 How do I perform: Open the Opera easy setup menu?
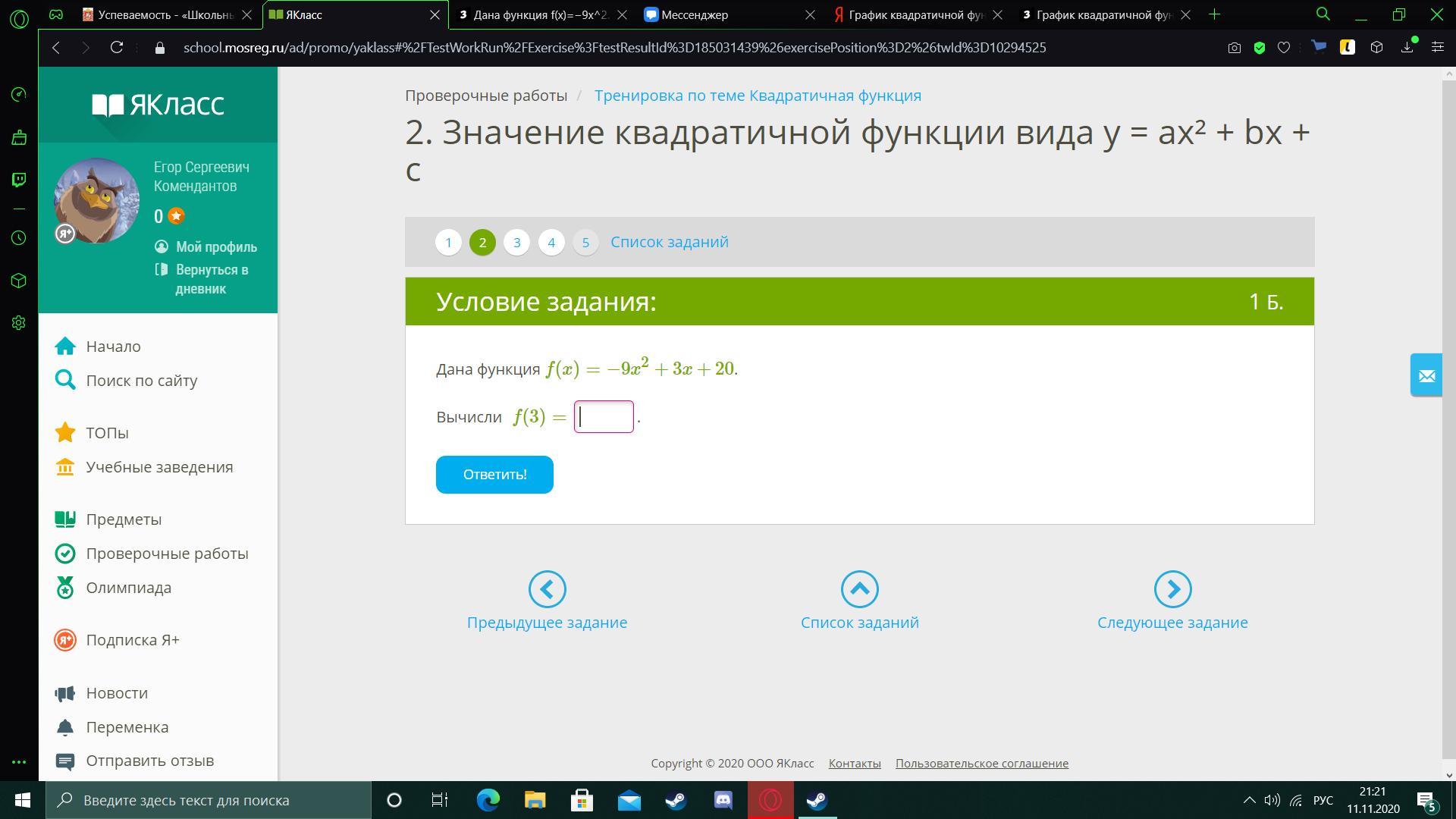tap(1437, 48)
